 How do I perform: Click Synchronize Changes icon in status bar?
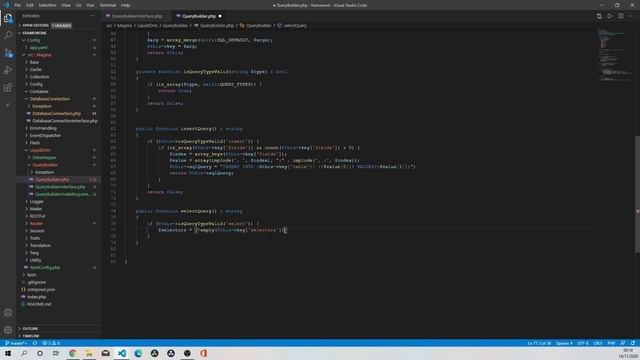(x=35, y=343)
